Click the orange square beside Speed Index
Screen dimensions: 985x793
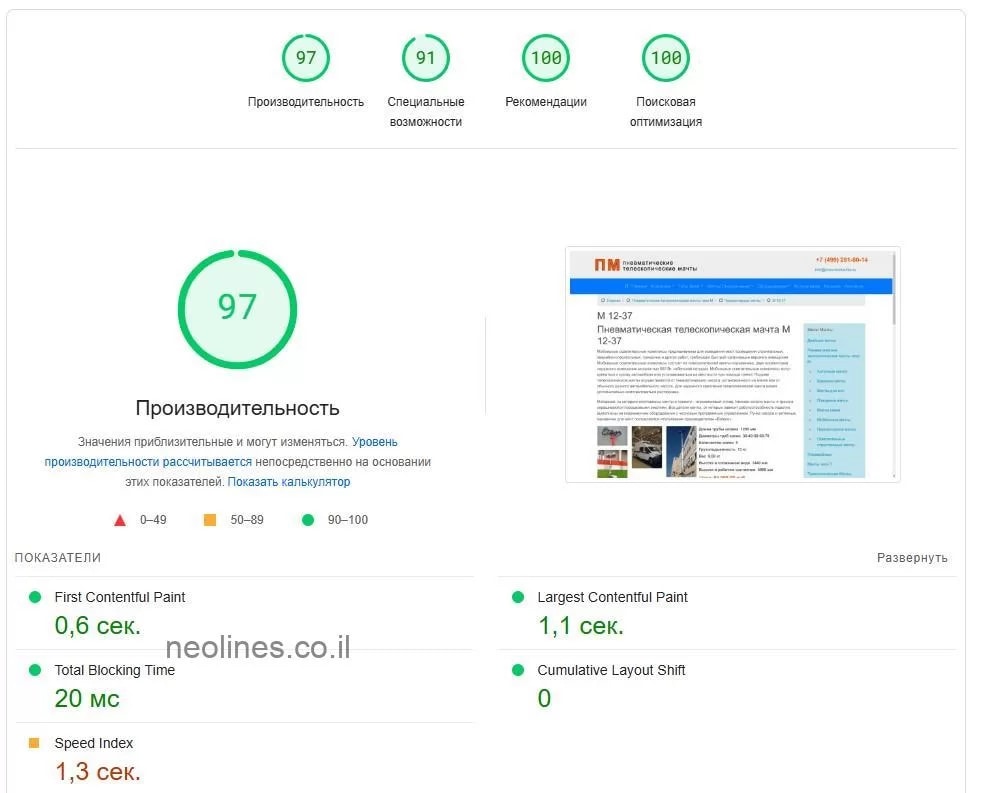tap(34, 743)
